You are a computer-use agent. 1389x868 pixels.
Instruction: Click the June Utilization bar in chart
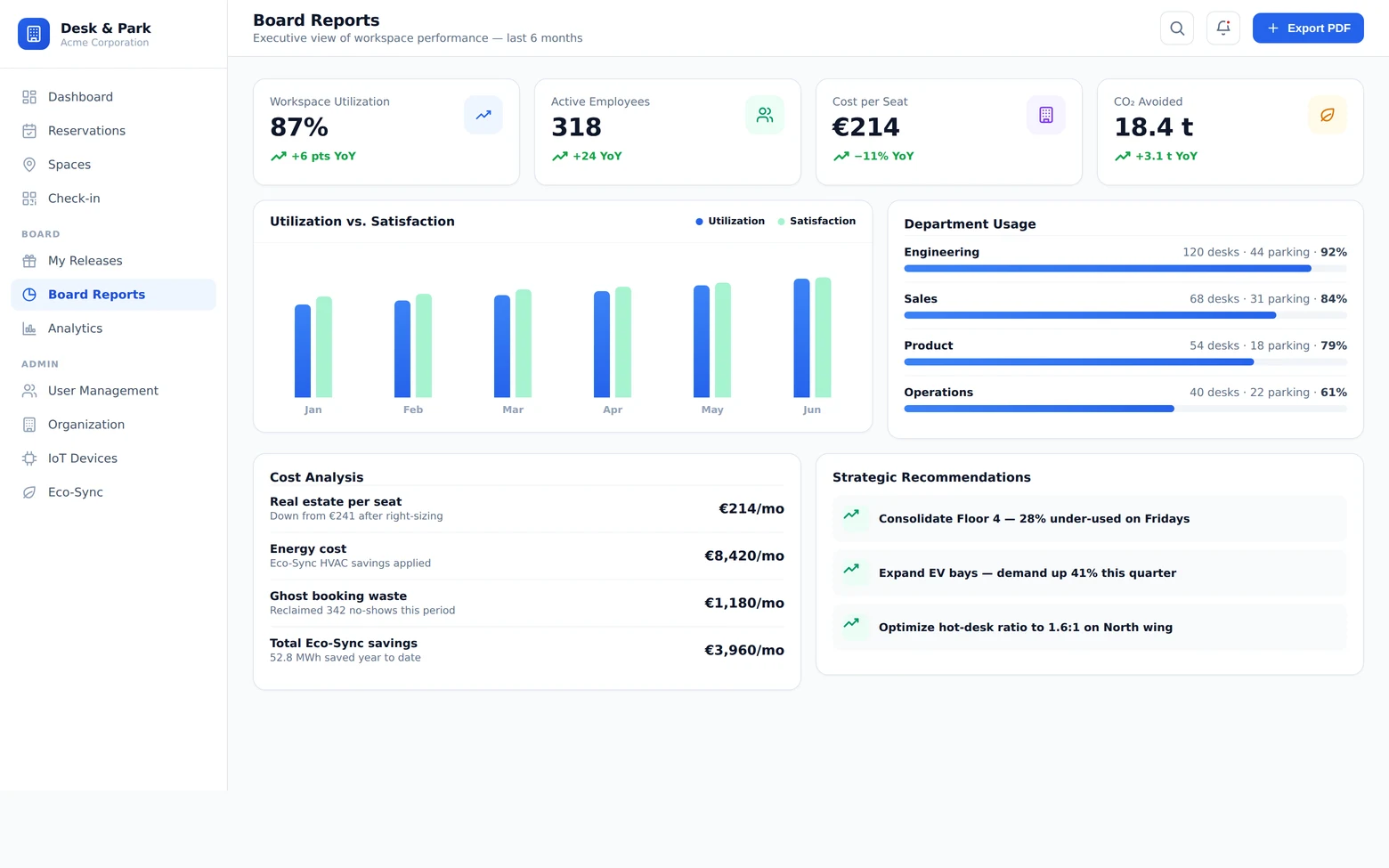point(801,337)
